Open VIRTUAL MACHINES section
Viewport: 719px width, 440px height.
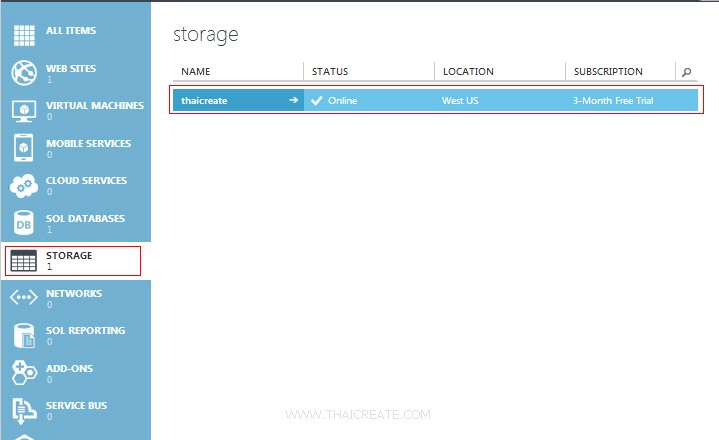click(x=95, y=106)
